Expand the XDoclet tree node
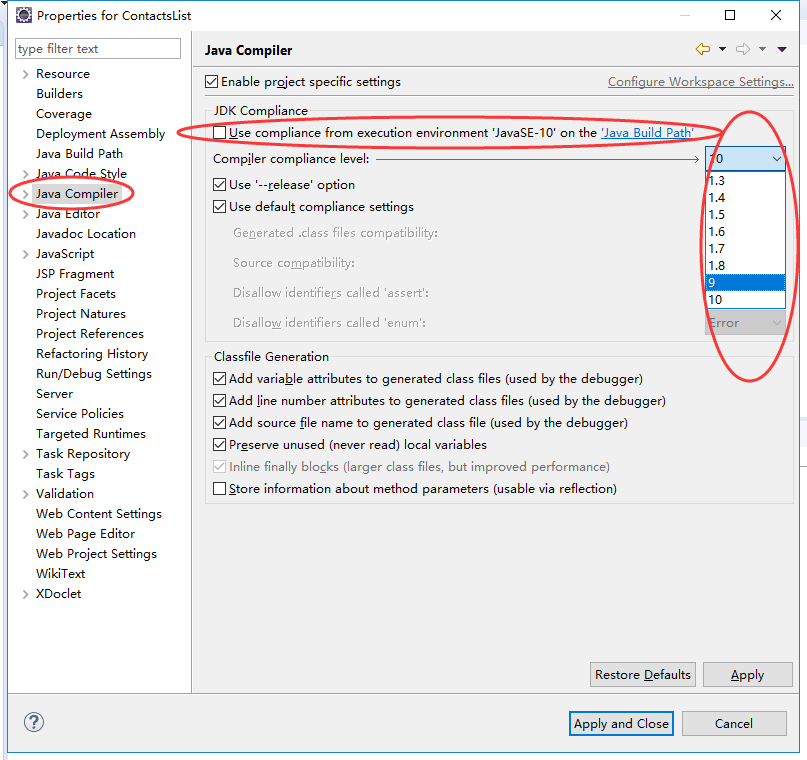The height and width of the screenshot is (760, 807). (x=25, y=594)
